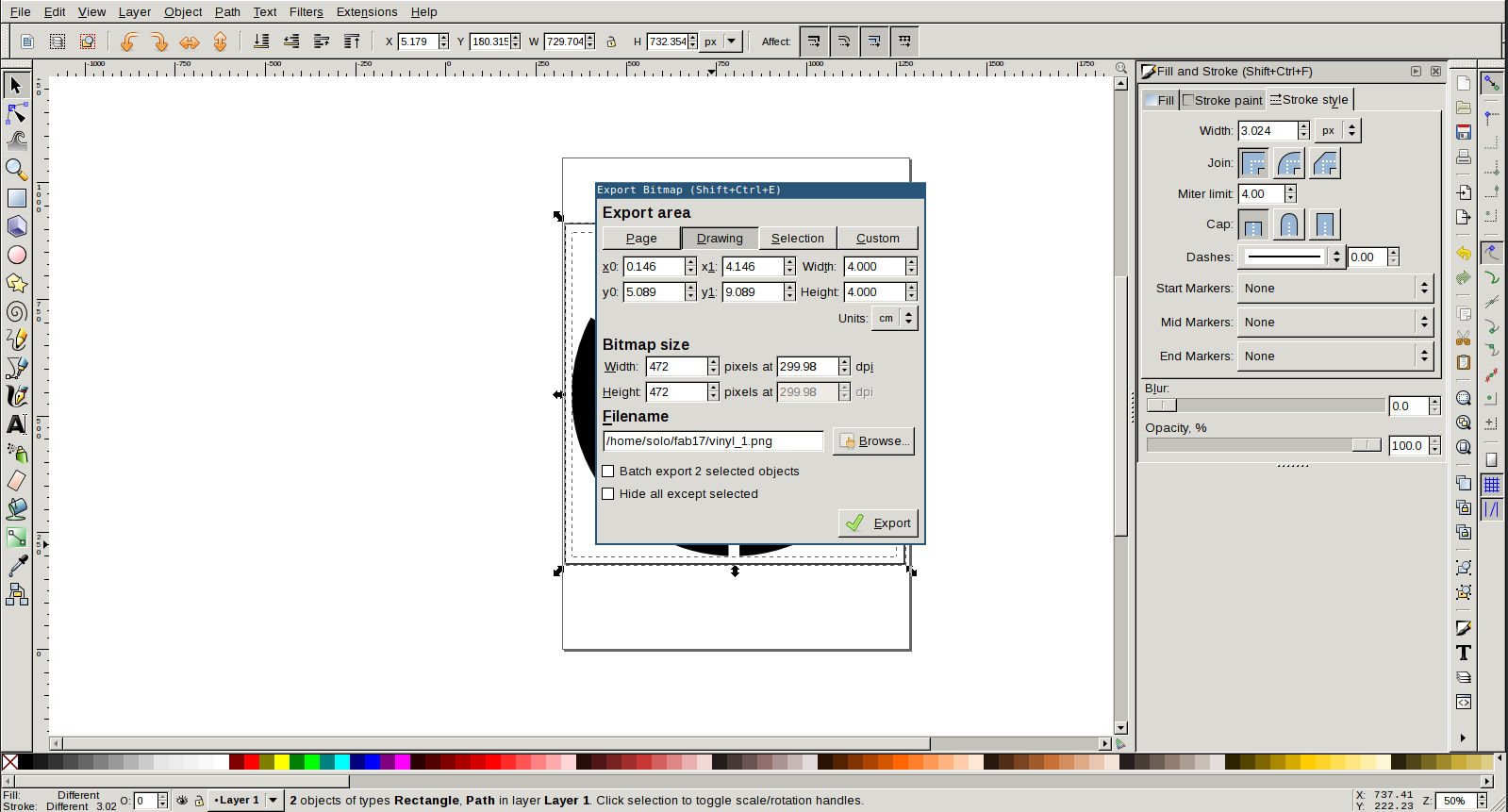This screenshot has height=812, width=1508.
Task: Open stroke width px units dropdown
Action: tap(1337, 131)
